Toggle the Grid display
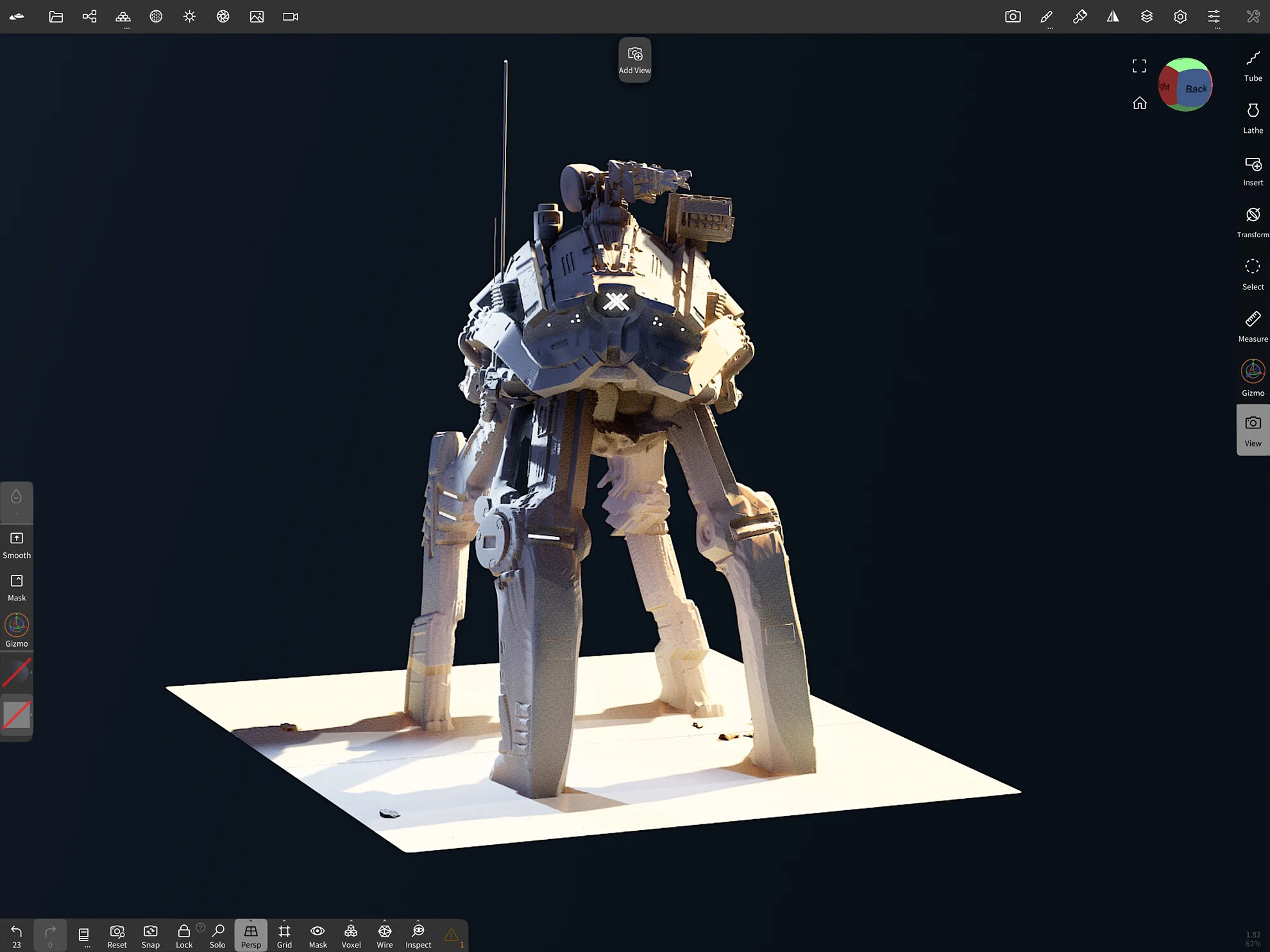This screenshot has width=1270, height=952. tap(284, 935)
